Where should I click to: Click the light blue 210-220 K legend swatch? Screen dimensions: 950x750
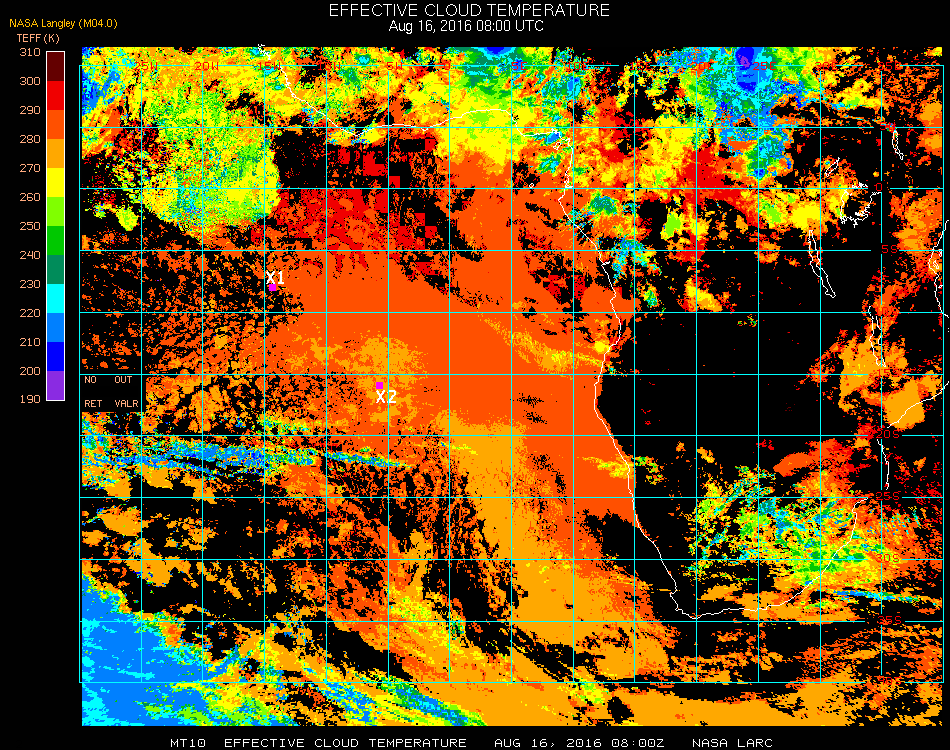[55, 328]
